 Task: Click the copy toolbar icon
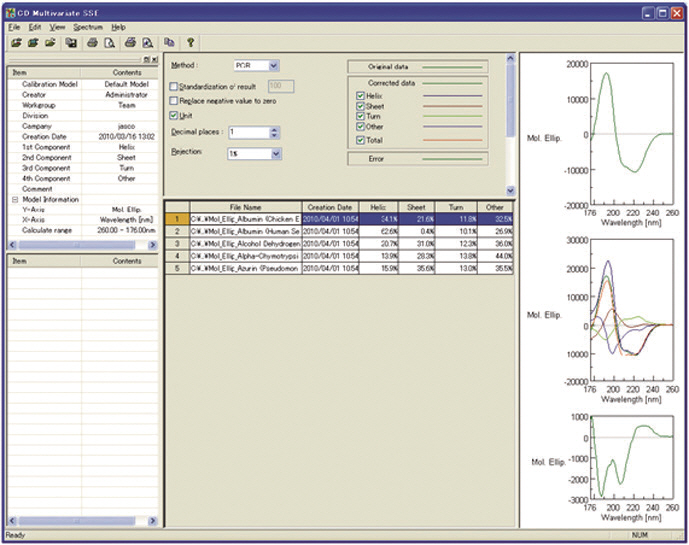pyautogui.click(x=169, y=43)
